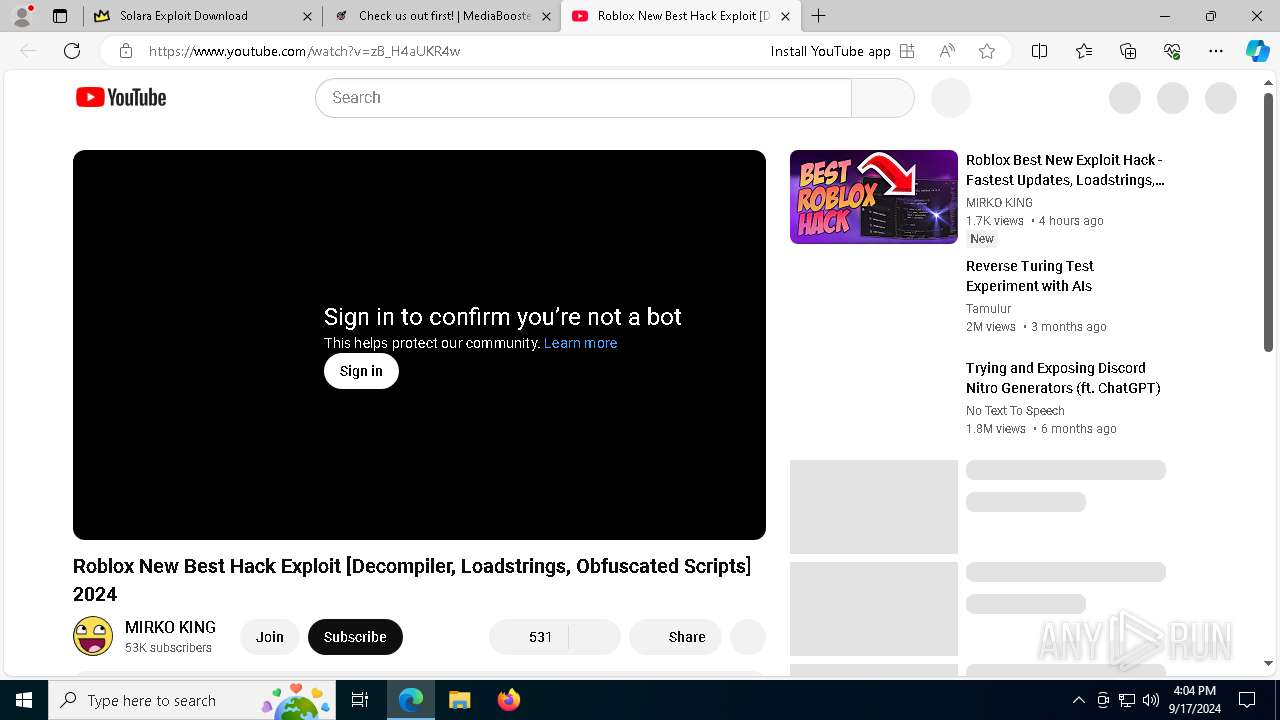Open the Learn more link
The image size is (1280, 720).
(580, 343)
